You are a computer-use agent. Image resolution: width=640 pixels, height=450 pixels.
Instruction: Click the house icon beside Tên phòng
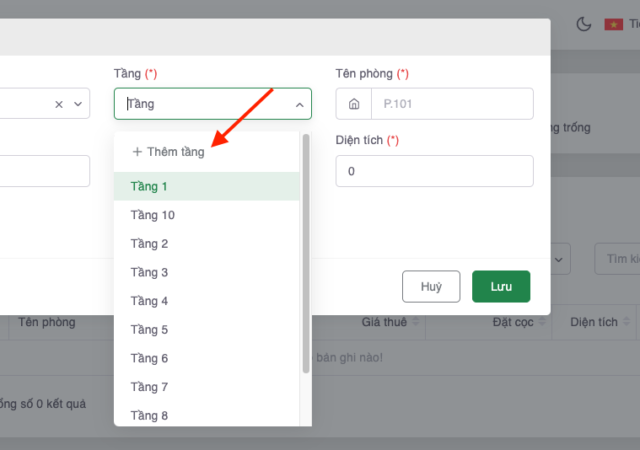(353, 104)
